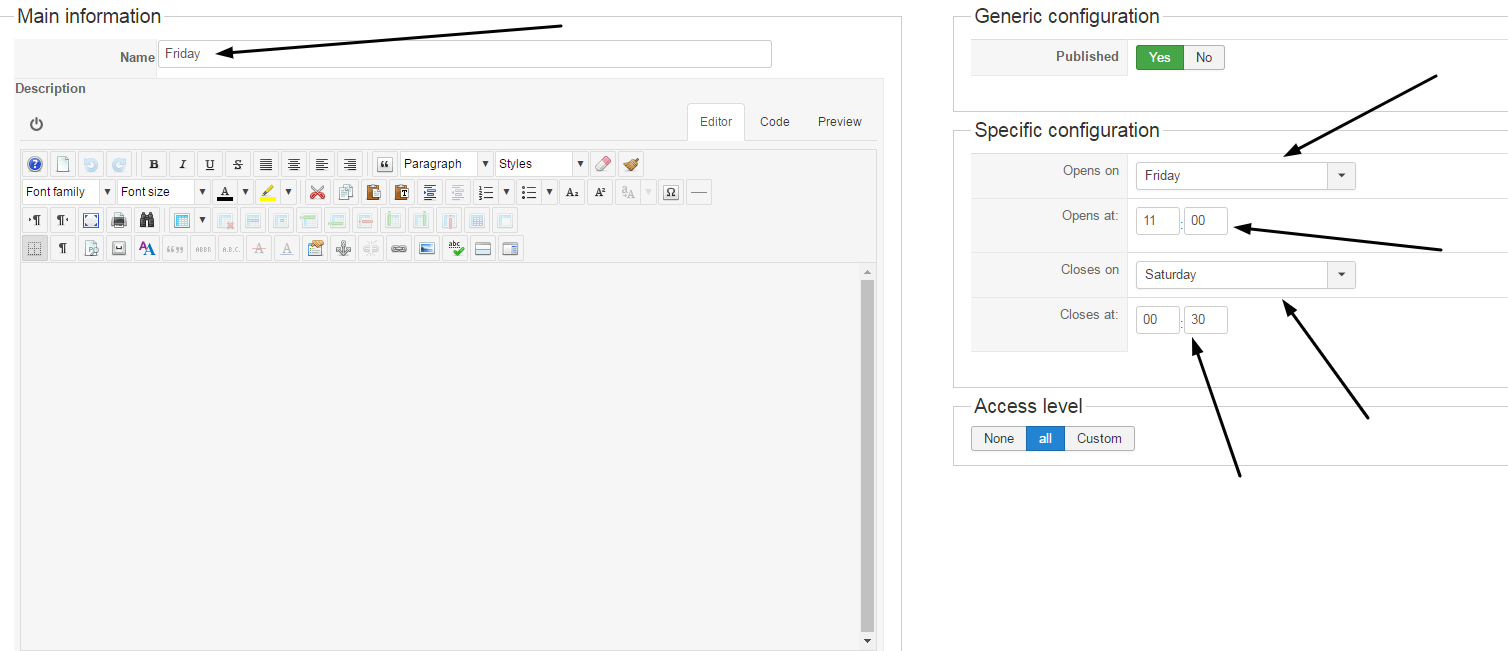Open find and replace (binoculars)
The width and height of the screenshot is (1508, 651).
point(147,220)
